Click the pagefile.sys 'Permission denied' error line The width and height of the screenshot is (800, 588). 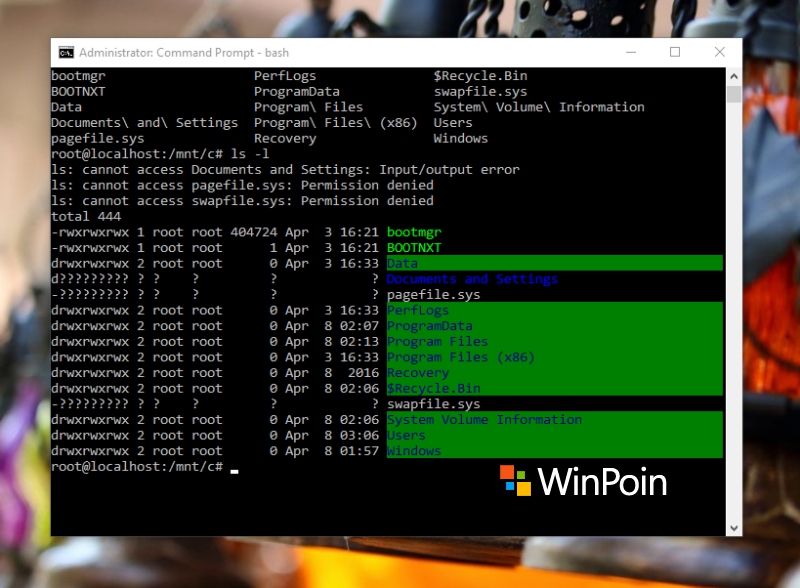coord(242,185)
